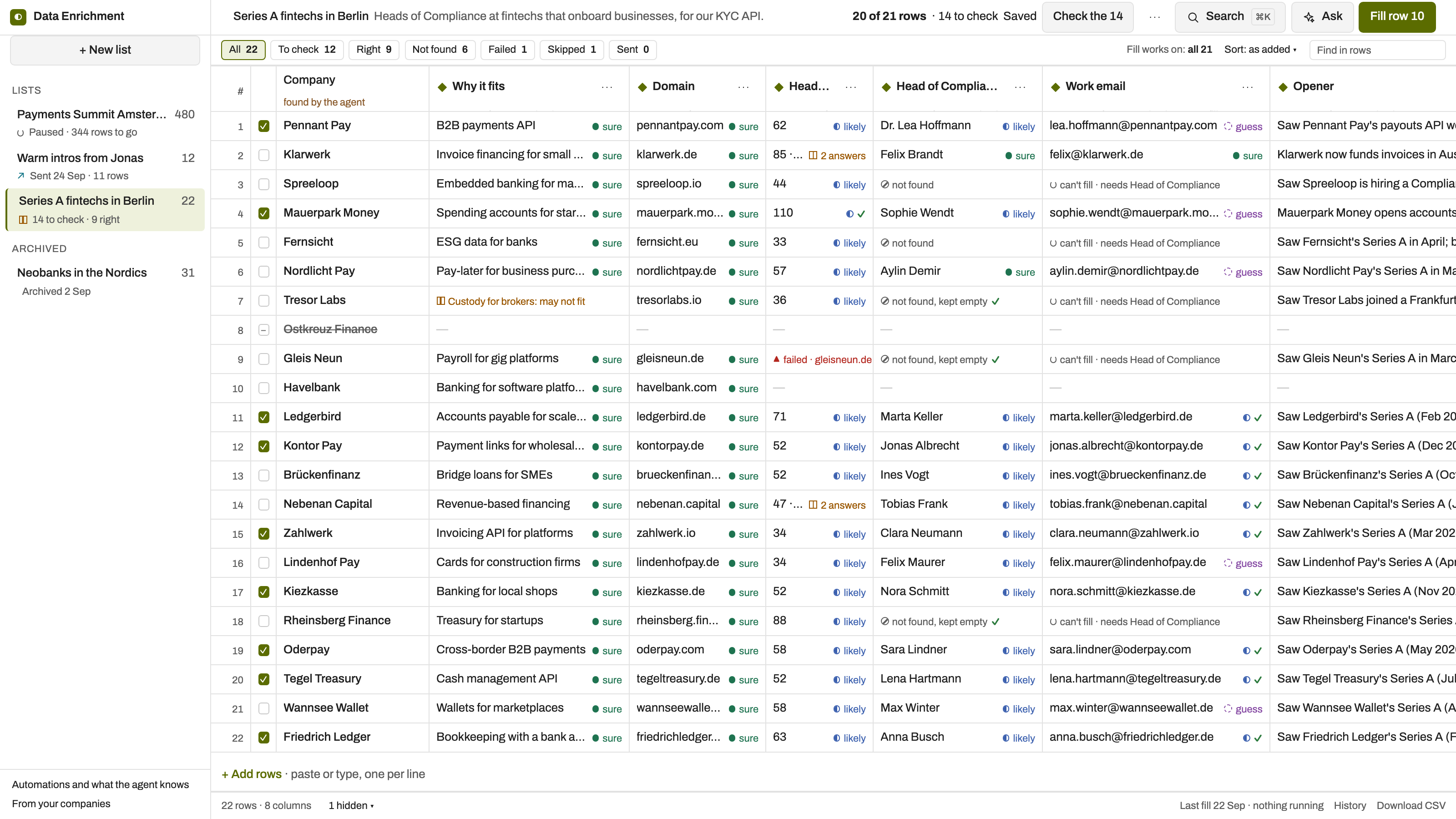This screenshot has height=819, width=1456.
Task: Open the archived Neobanks in the Nordics list
Action: click(x=106, y=281)
